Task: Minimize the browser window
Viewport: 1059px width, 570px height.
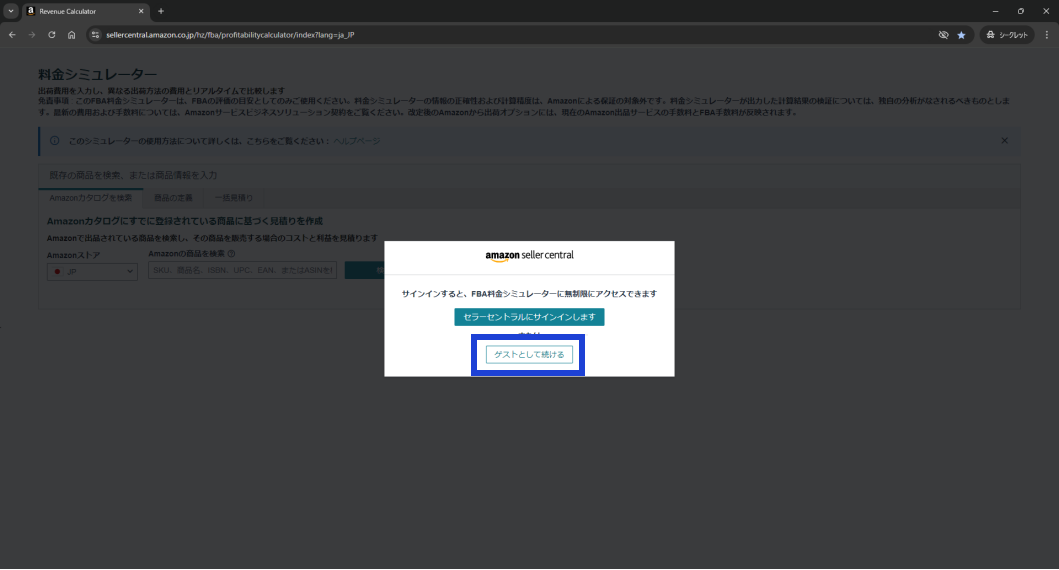Action: point(995,11)
